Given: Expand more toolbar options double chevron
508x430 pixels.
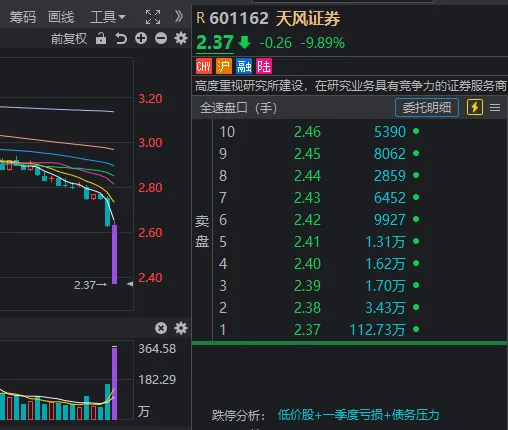Looking at the screenshot, I should (x=179, y=16).
